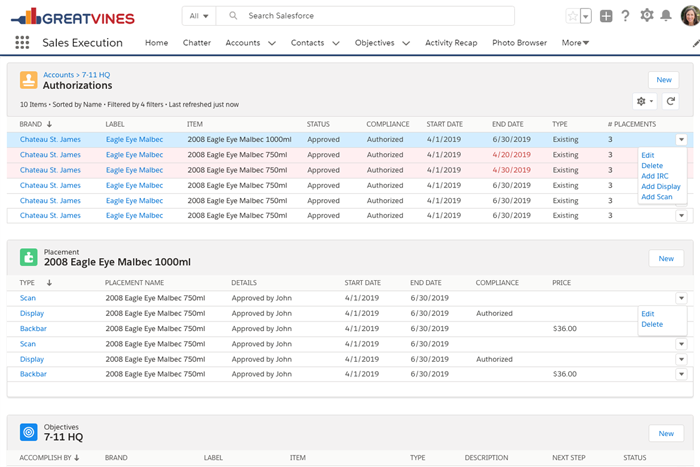Open the App Launcher grid icon
Viewport: 700px width, 467px height.
coord(22,43)
